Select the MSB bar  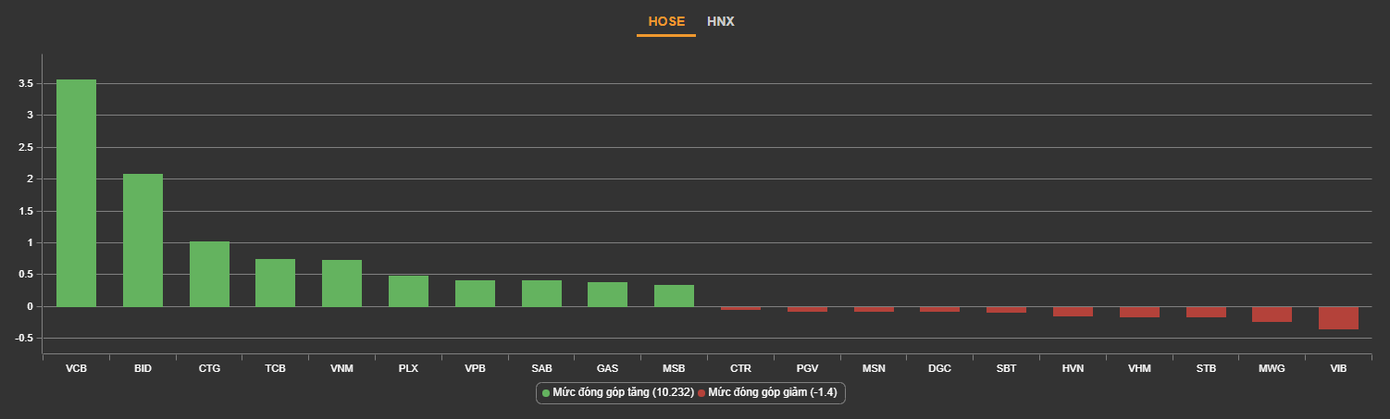pos(674,296)
